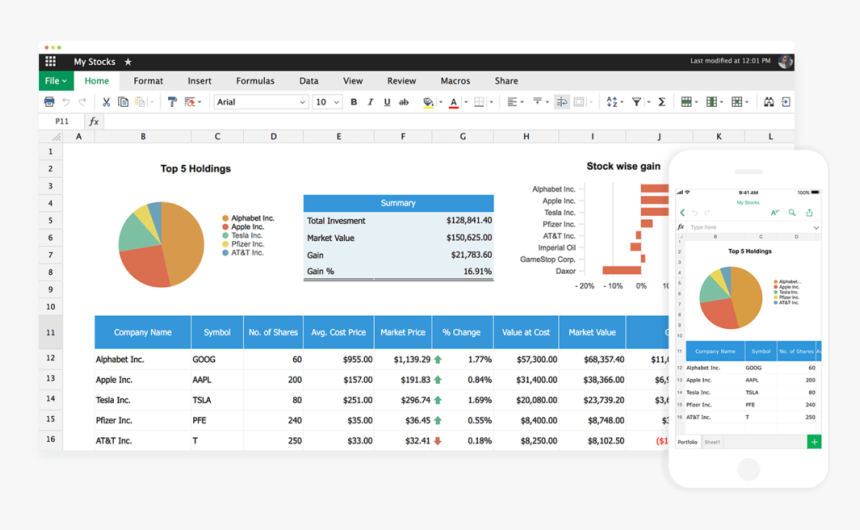Open the apps grid launcher
Image resolution: width=860 pixels, height=530 pixels.
[x=50, y=61]
